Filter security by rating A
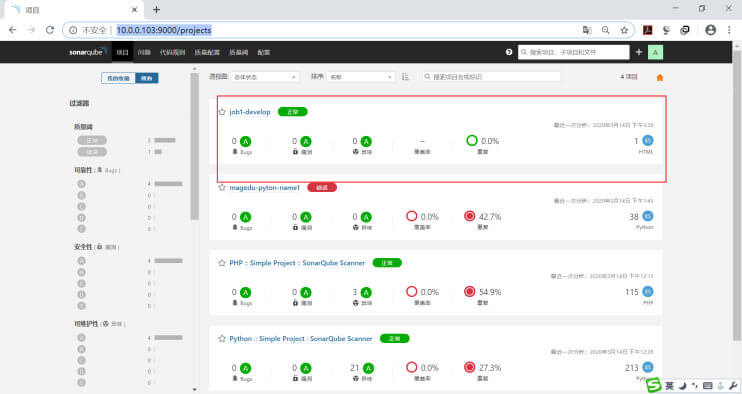Viewport: 742px width, 394px height. click(81, 261)
